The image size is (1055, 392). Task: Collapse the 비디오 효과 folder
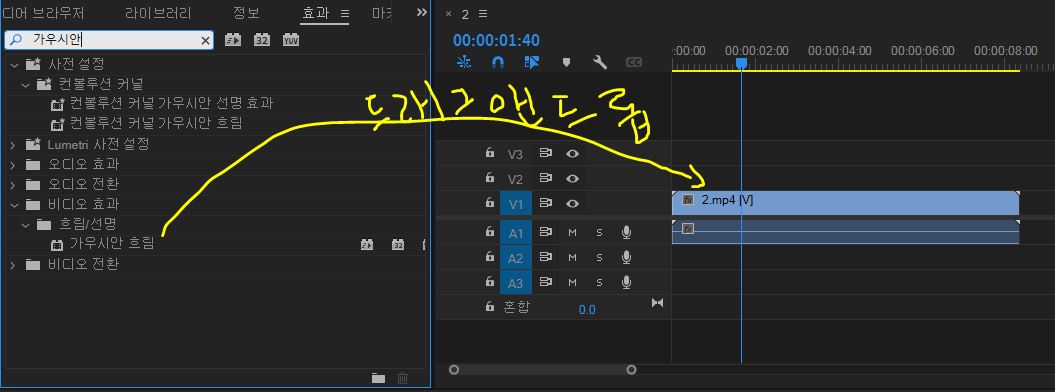13,204
